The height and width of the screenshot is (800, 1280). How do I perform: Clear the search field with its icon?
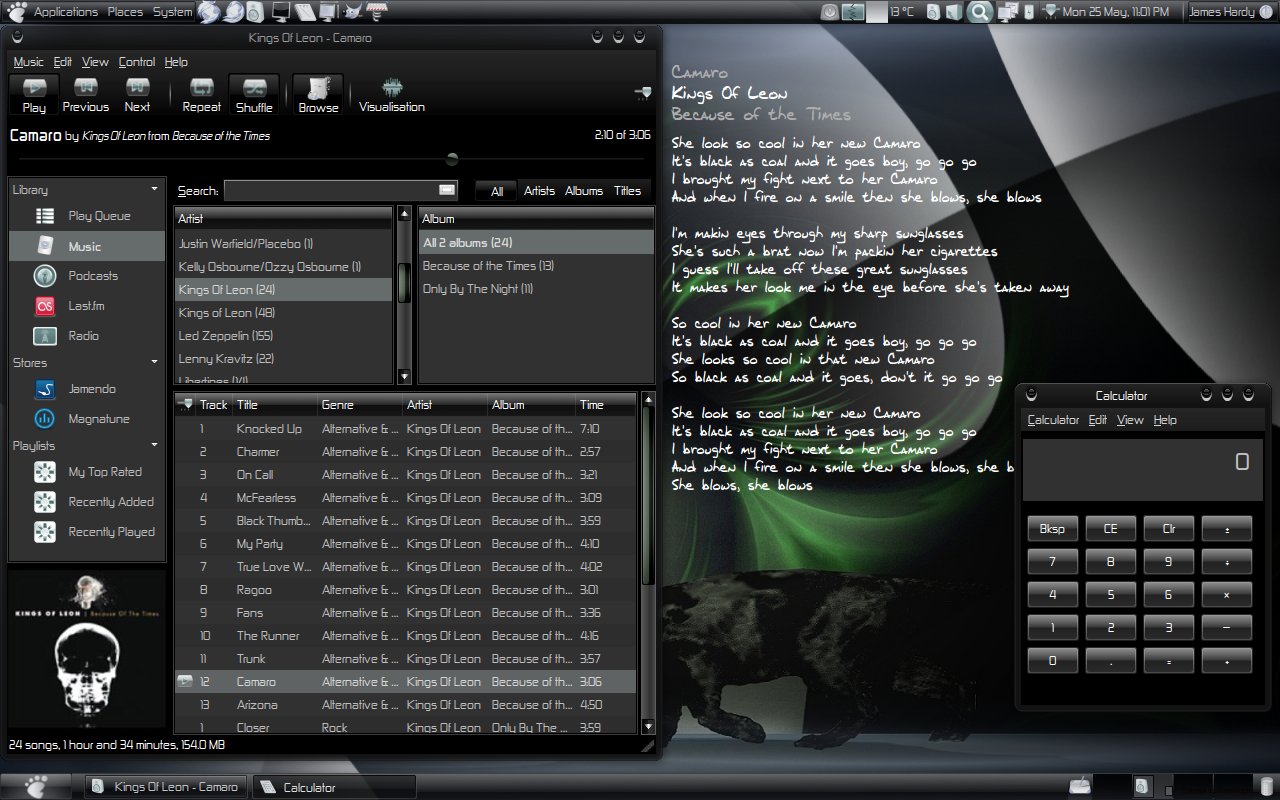[x=447, y=190]
